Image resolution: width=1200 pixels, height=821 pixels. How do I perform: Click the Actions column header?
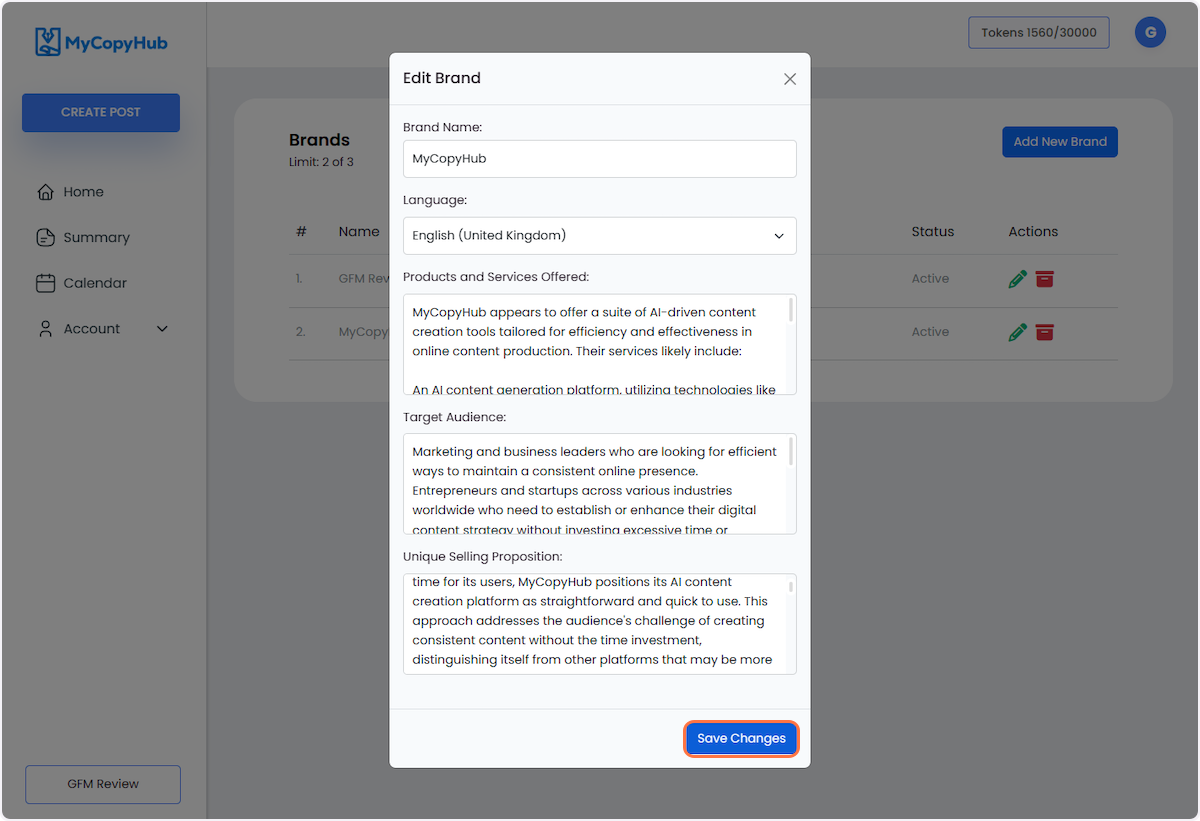1033,231
